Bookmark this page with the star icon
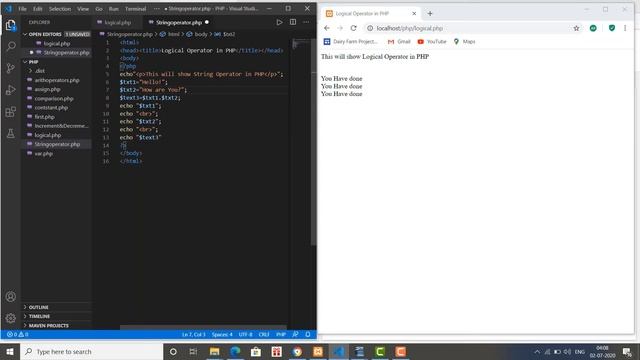This screenshot has height=360, width=640. coord(576,28)
